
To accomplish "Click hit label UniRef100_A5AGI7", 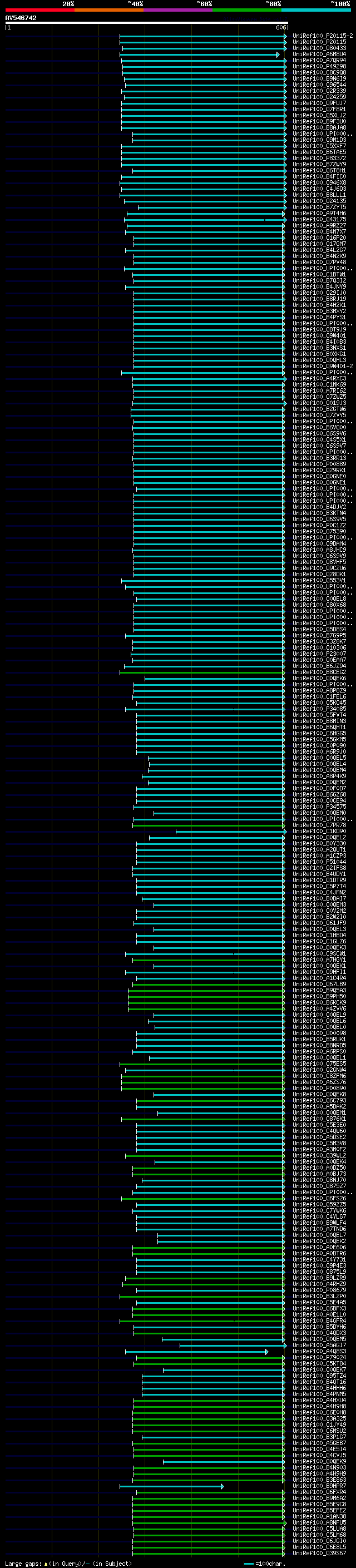I will pos(319,1345).
